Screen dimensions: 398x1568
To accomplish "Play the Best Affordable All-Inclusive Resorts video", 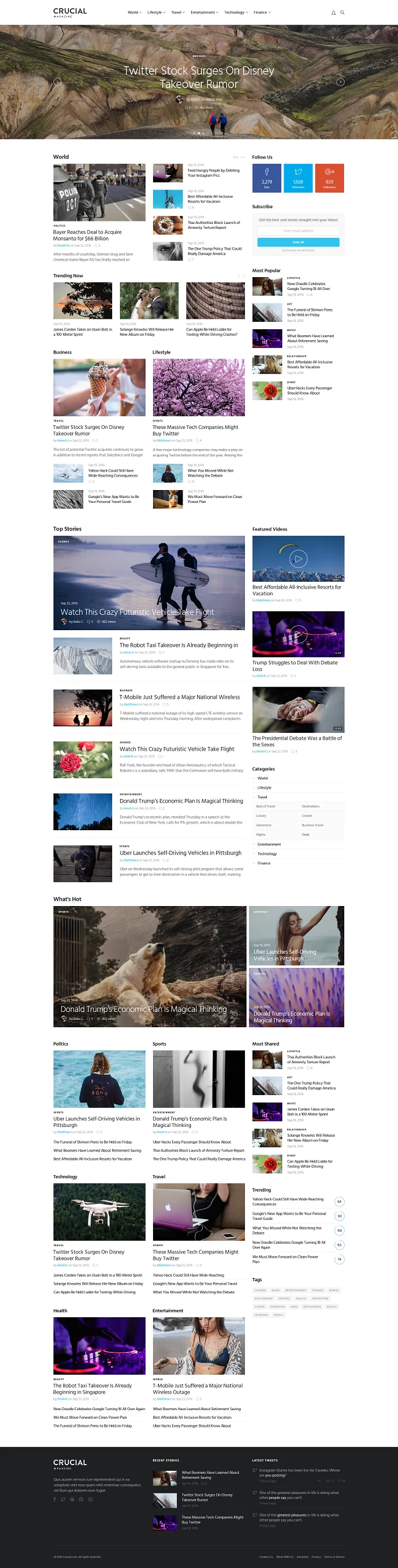I will point(298,559).
